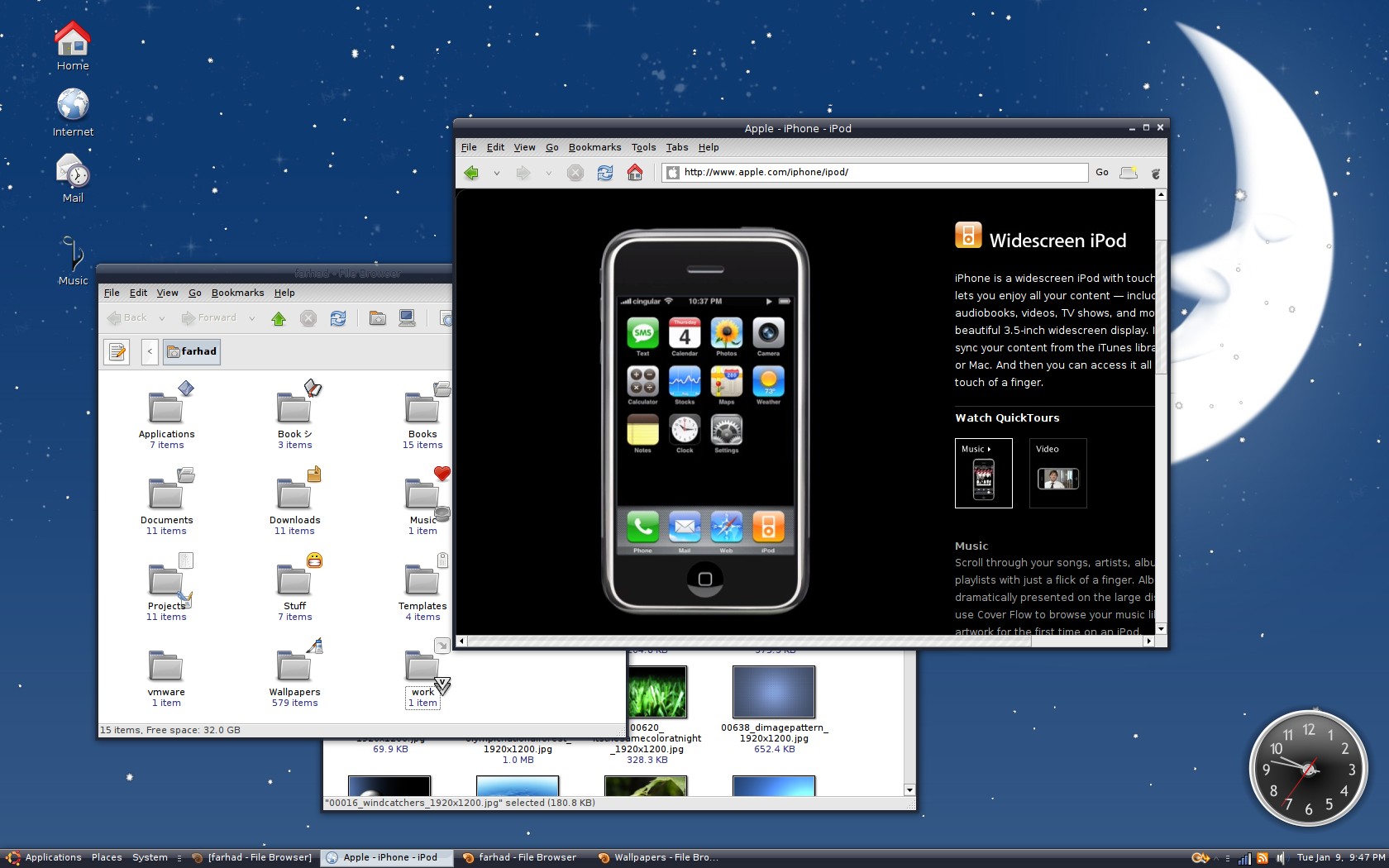Switch to Wallpapers - File Browser taskbar entry
This screenshot has width=1389, height=868.
[x=658, y=858]
